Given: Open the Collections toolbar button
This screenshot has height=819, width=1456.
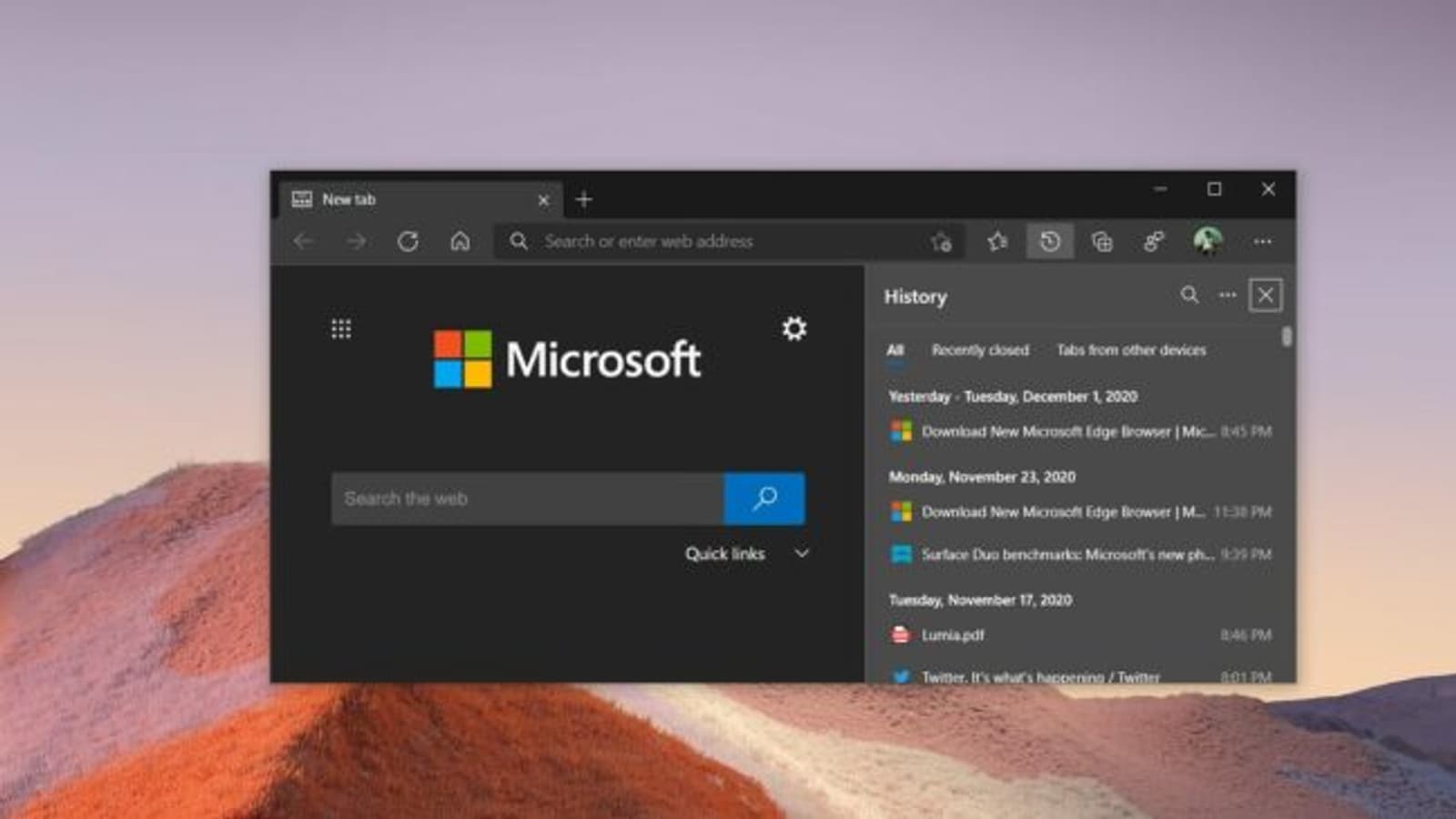Looking at the screenshot, I should click(x=1102, y=241).
